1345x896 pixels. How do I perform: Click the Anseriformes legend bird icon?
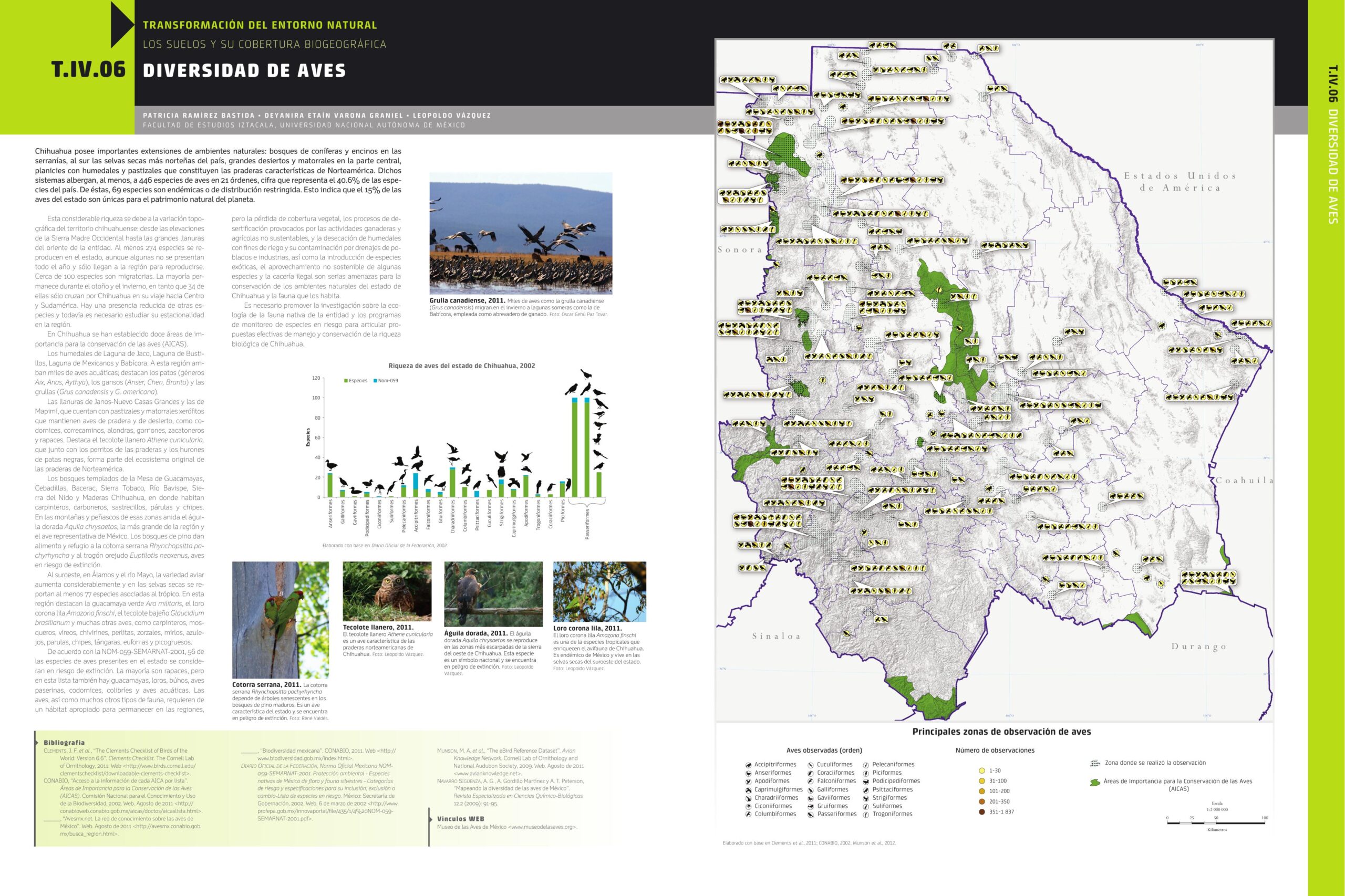click(748, 773)
